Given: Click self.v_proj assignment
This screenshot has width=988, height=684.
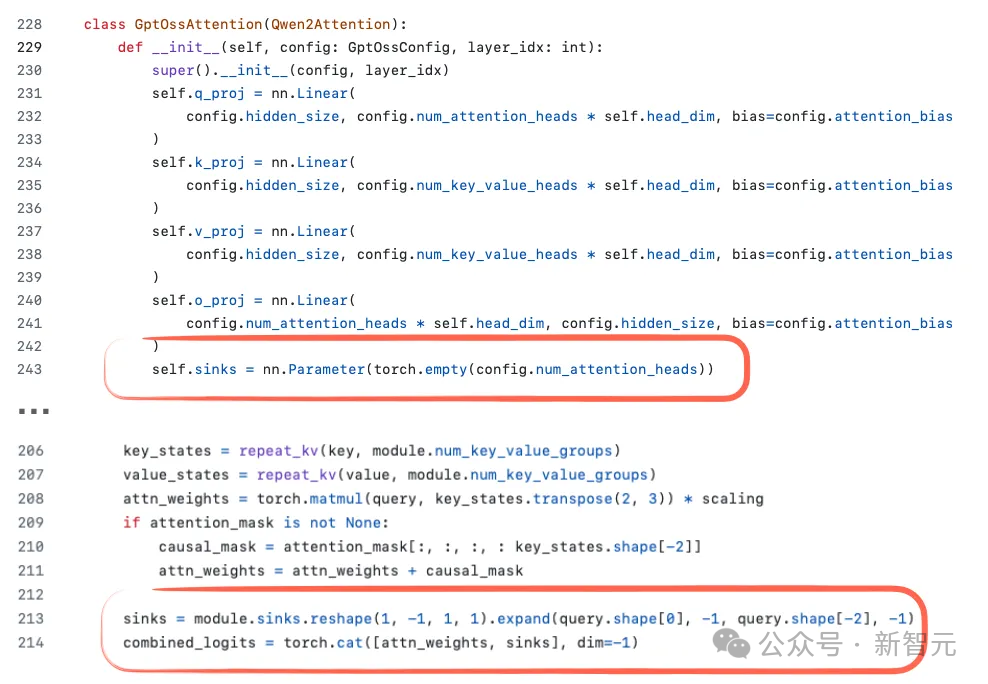Looking at the screenshot, I should (198, 231).
